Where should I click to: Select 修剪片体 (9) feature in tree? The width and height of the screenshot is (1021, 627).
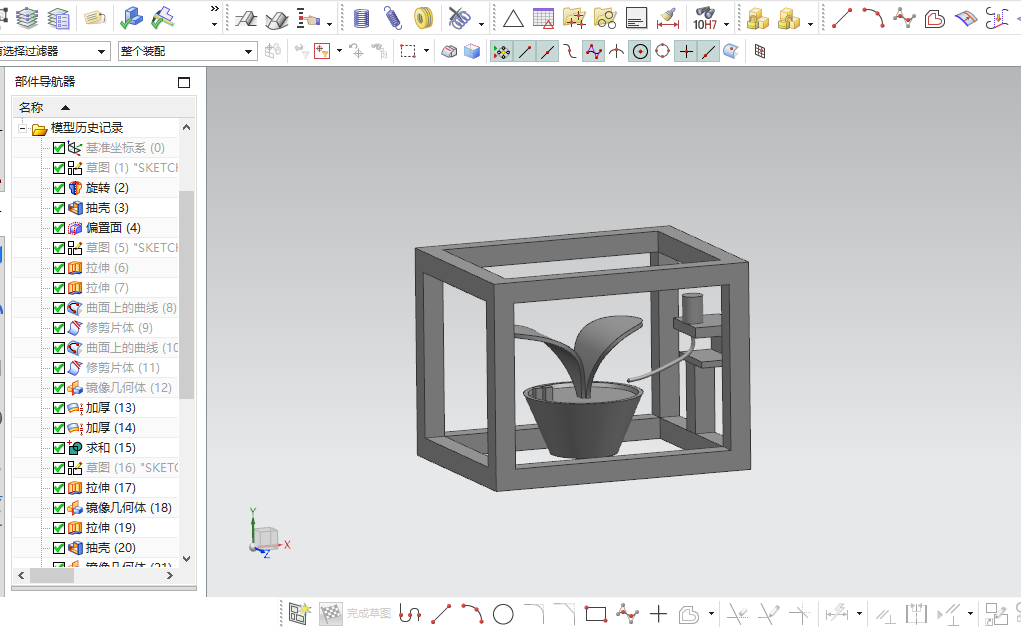pos(119,328)
